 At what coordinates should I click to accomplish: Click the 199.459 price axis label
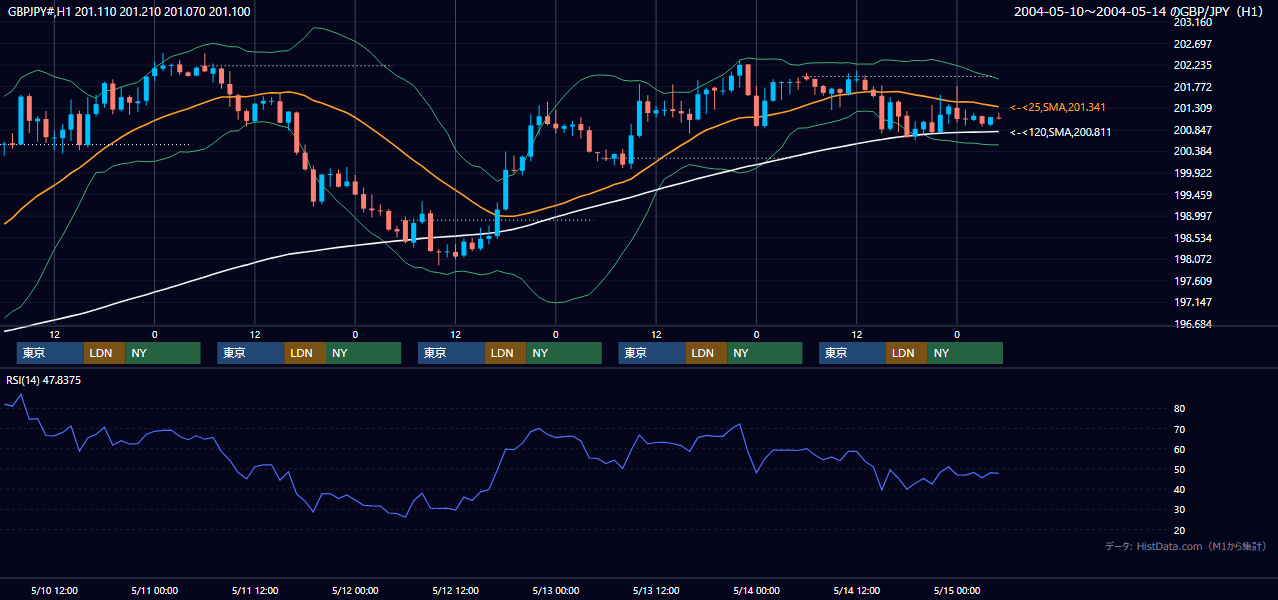[1192, 195]
